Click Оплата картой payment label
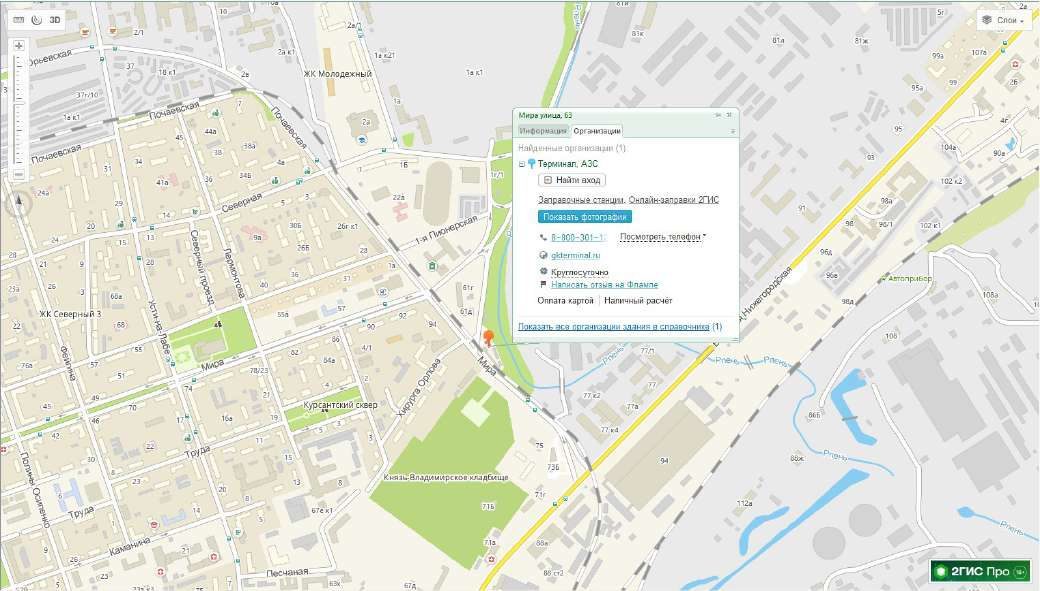Screen dimensions: 1040x591 (x=565, y=301)
